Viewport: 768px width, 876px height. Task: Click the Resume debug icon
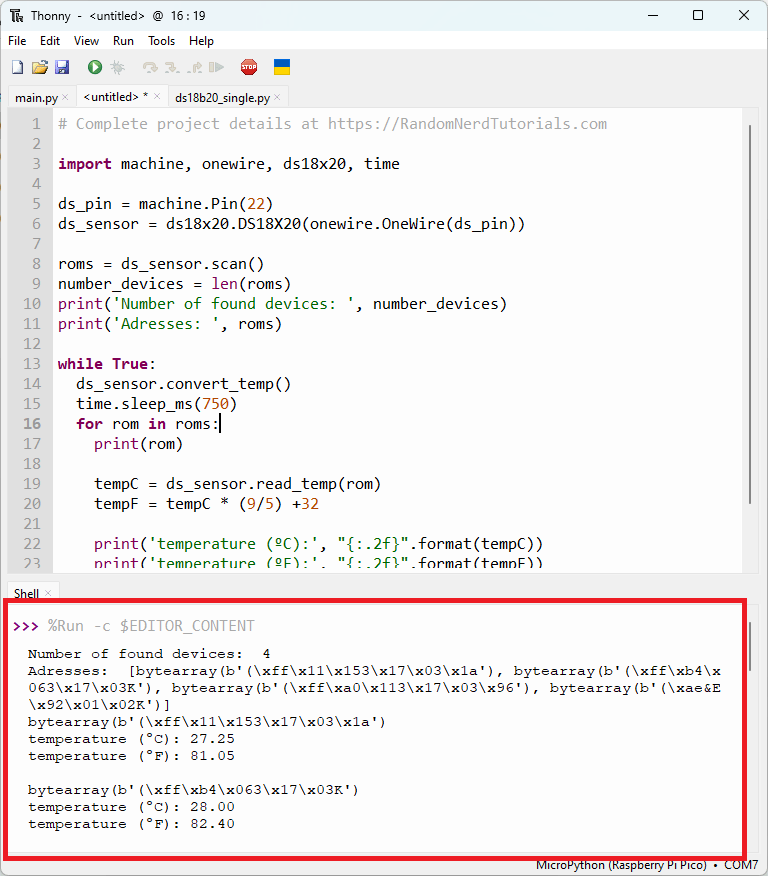(216, 67)
